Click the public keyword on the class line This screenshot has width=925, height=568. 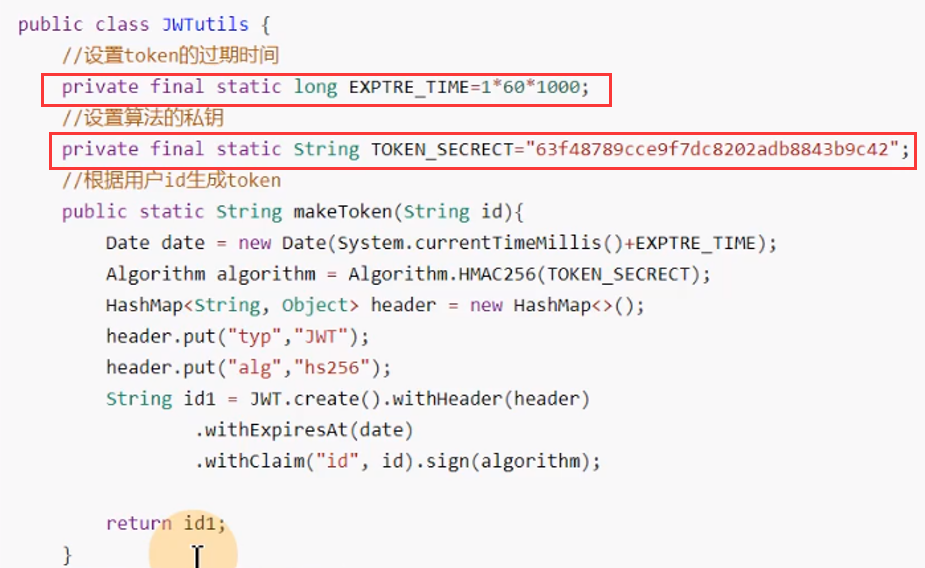(50, 25)
